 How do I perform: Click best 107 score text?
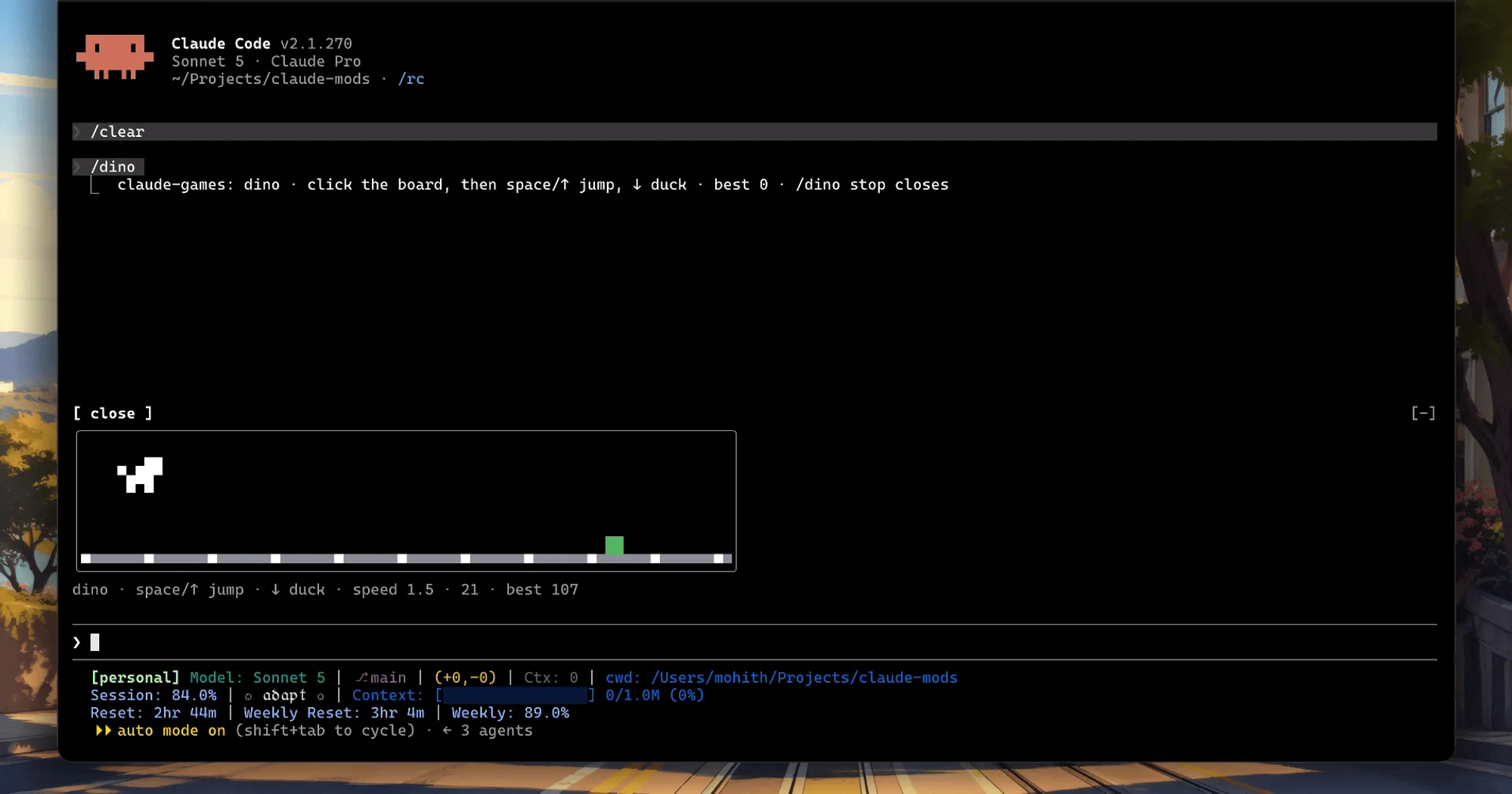tap(542, 590)
